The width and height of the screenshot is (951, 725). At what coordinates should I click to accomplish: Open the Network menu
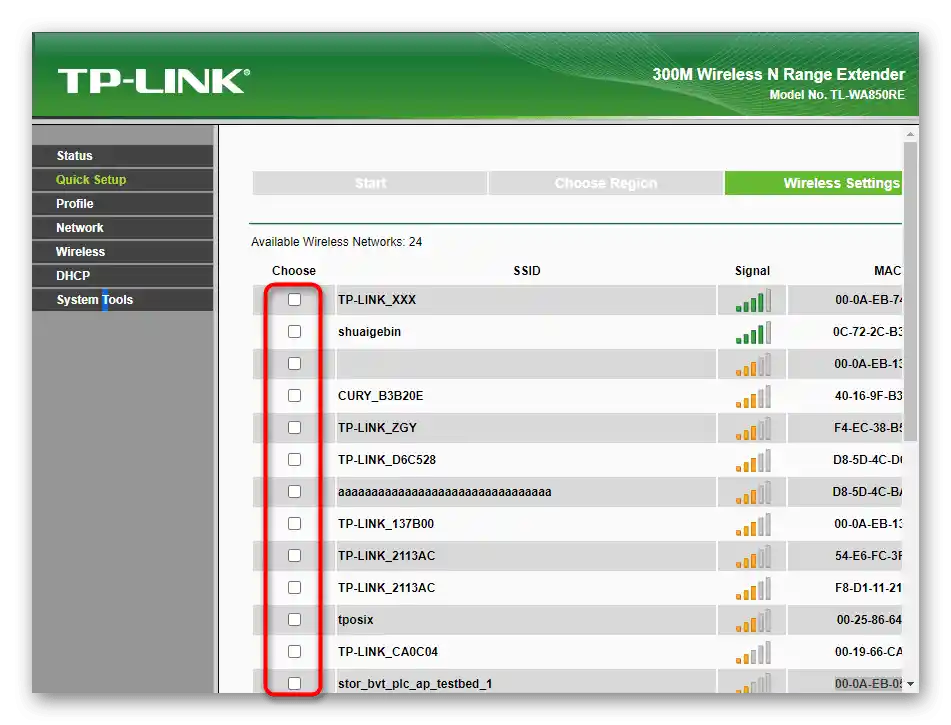tap(123, 228)
